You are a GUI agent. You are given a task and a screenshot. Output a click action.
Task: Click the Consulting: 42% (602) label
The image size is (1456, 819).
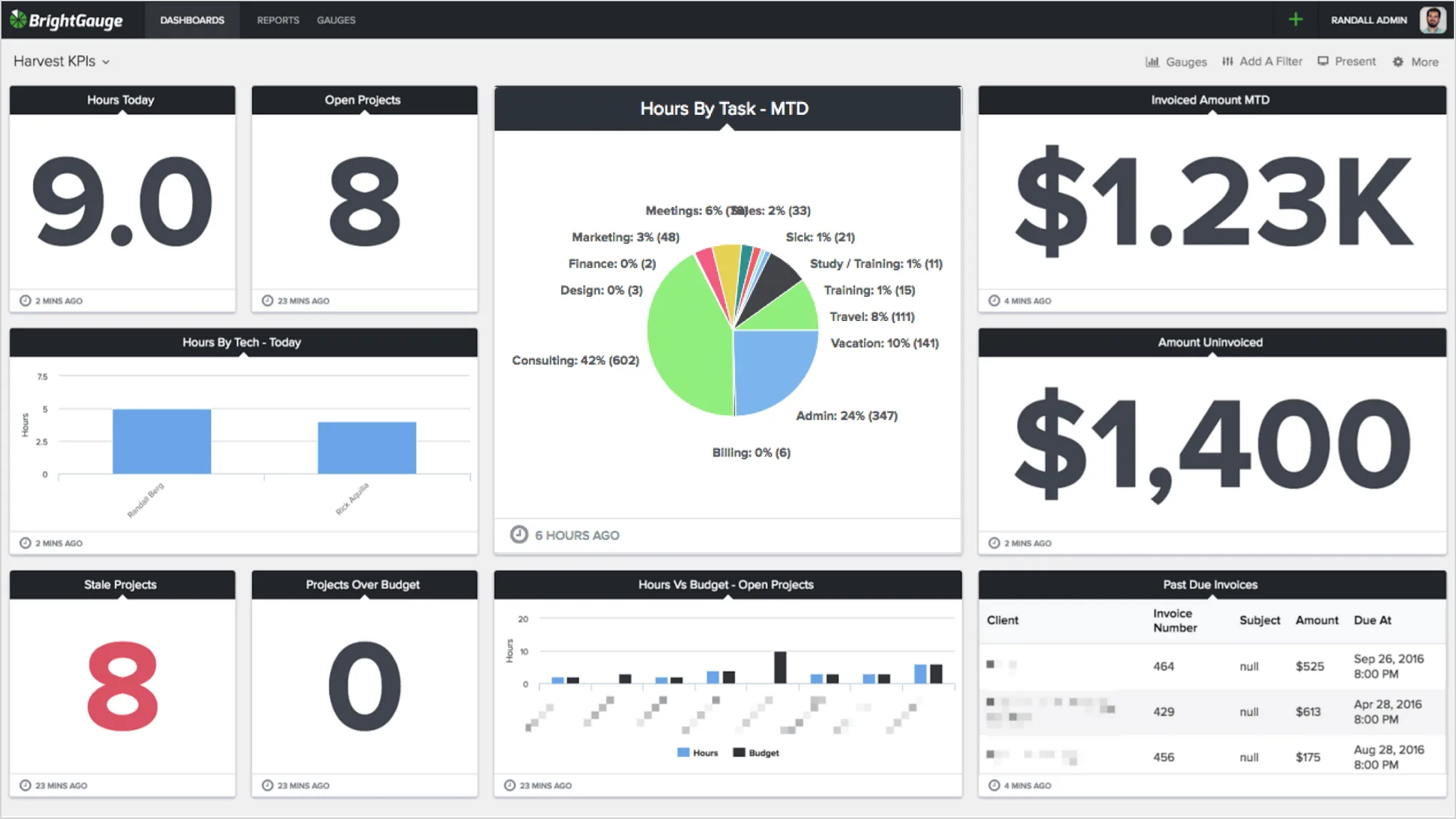tap(575, 360)
